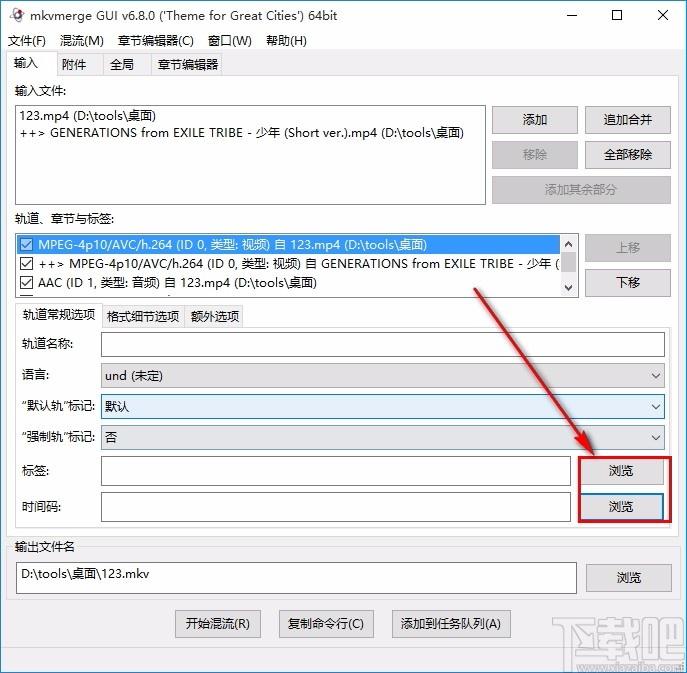Viewport: 687px width, 673px height.
Task: Open the 章节编辑器(C) menu
Action: click(x=156, y=41)
